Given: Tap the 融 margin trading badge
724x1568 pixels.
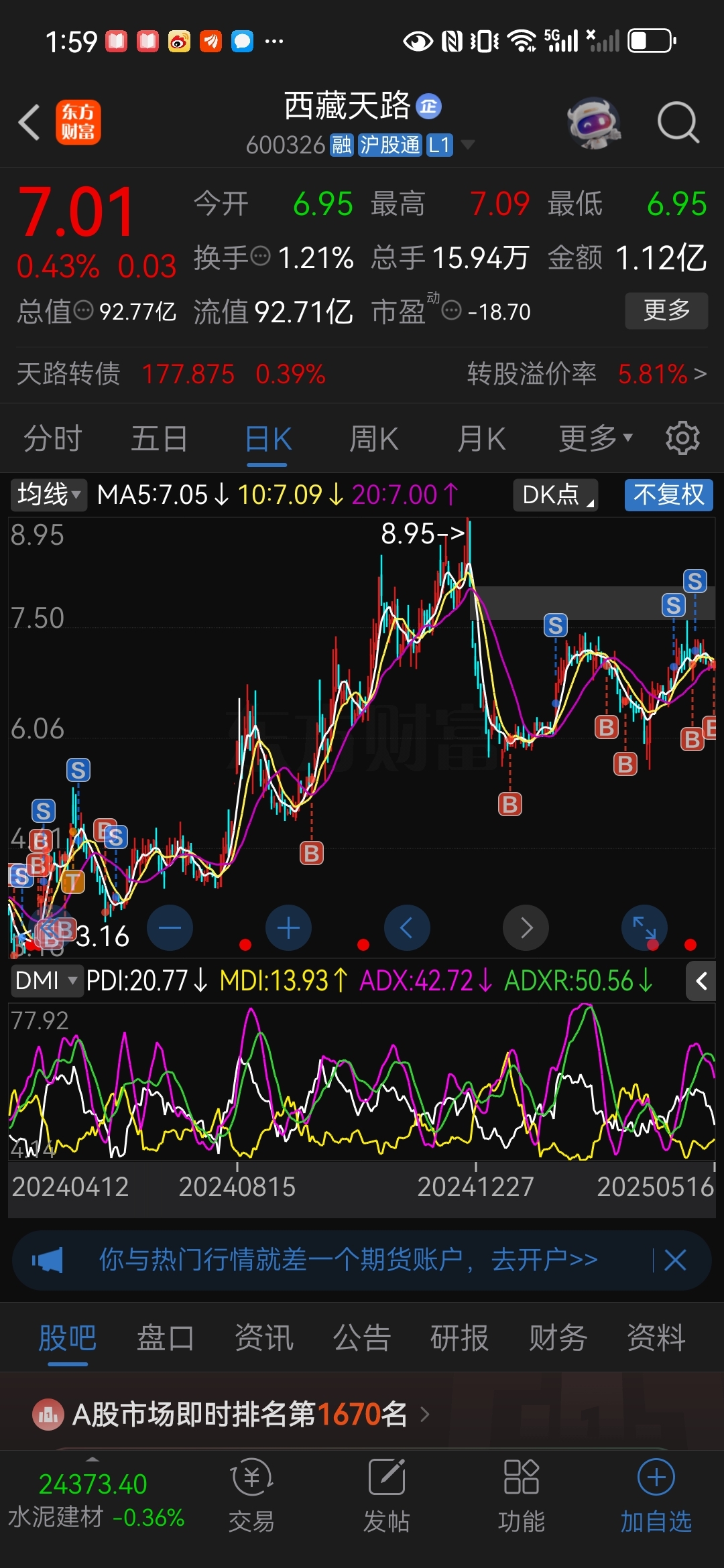Looking at the screenshot, I should tap(342, 145).
